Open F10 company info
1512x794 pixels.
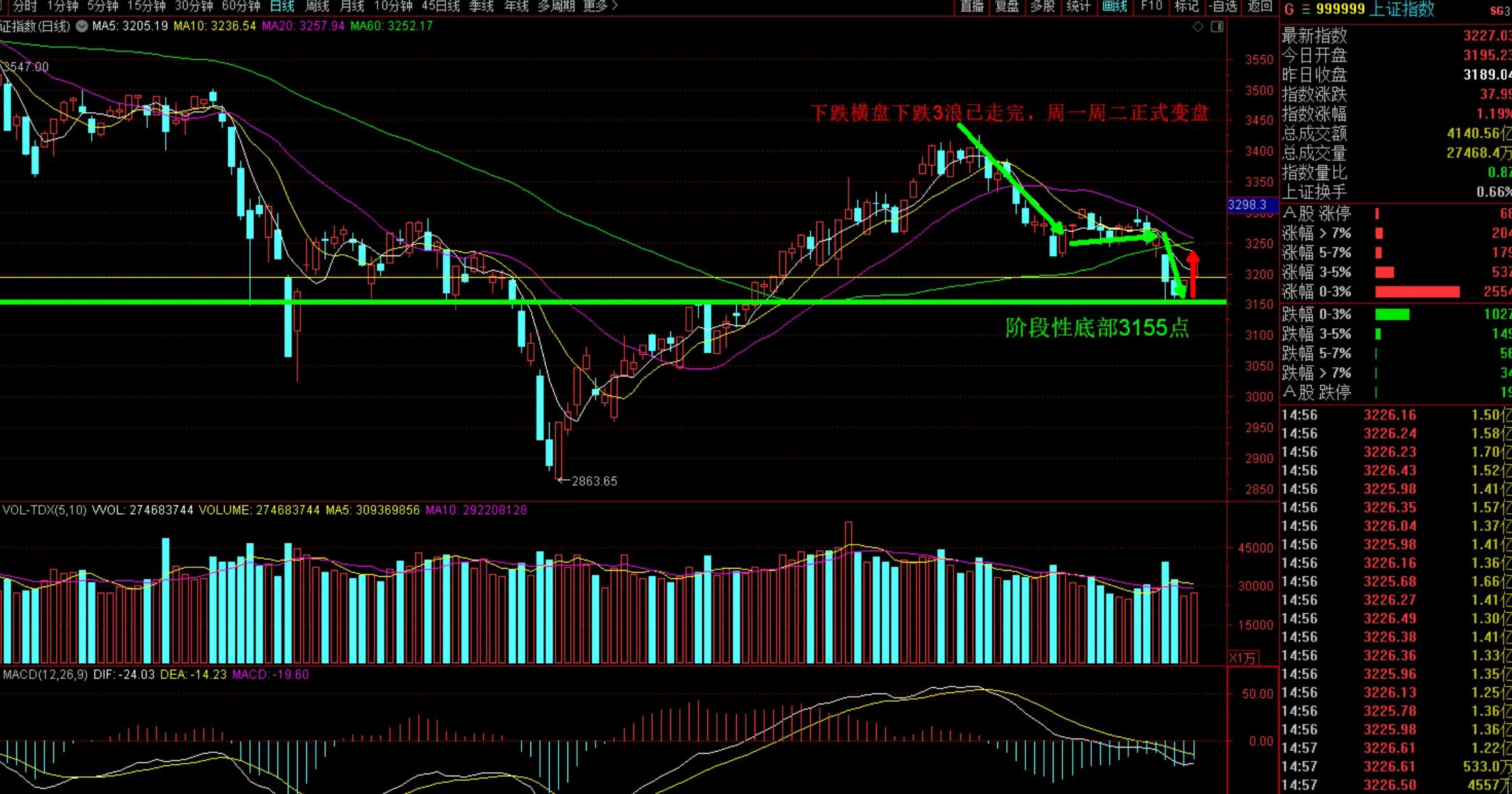[x=1151, y=6]
